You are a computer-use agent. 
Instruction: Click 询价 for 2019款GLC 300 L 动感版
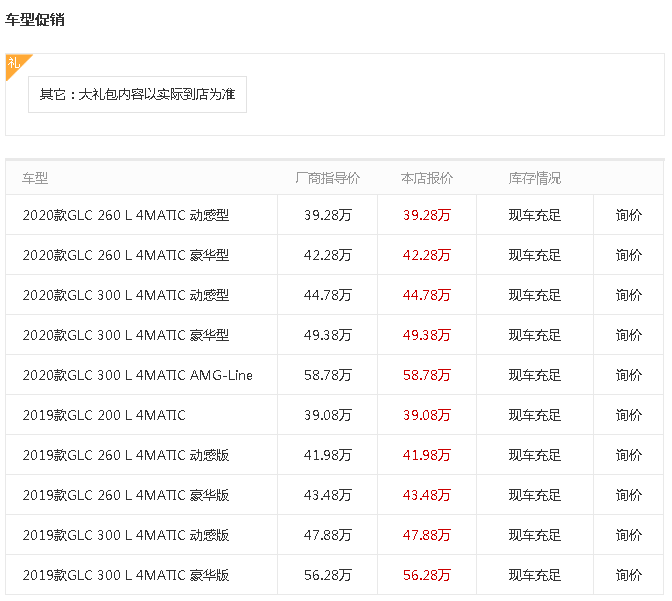(629, 535)
